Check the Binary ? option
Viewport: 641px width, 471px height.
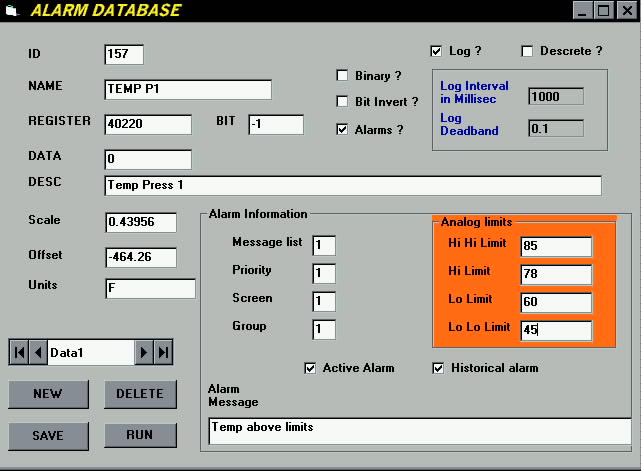click(x=342, y=76)
